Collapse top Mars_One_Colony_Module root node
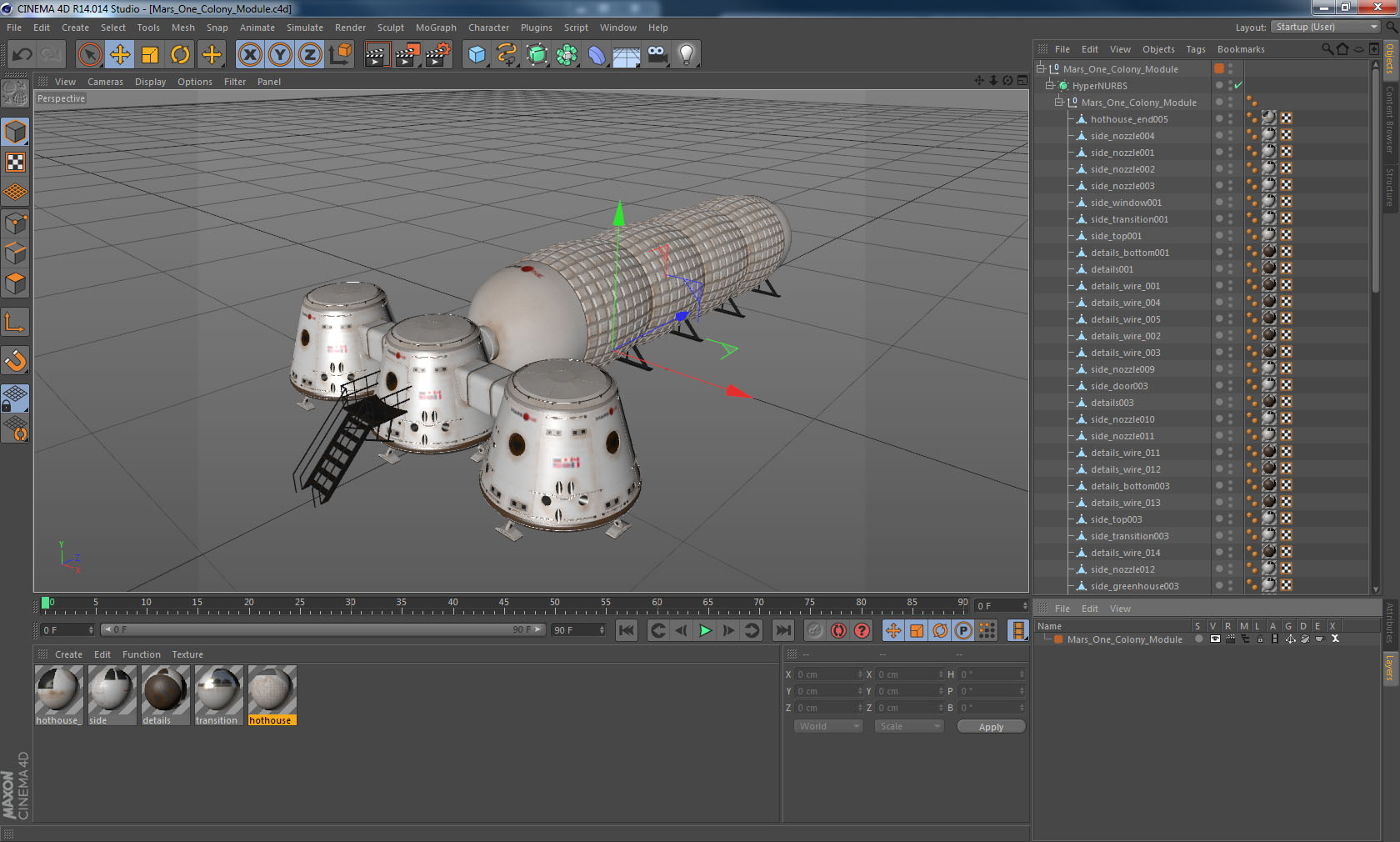Screen dimensions: 1400x842 point(1041,68)
